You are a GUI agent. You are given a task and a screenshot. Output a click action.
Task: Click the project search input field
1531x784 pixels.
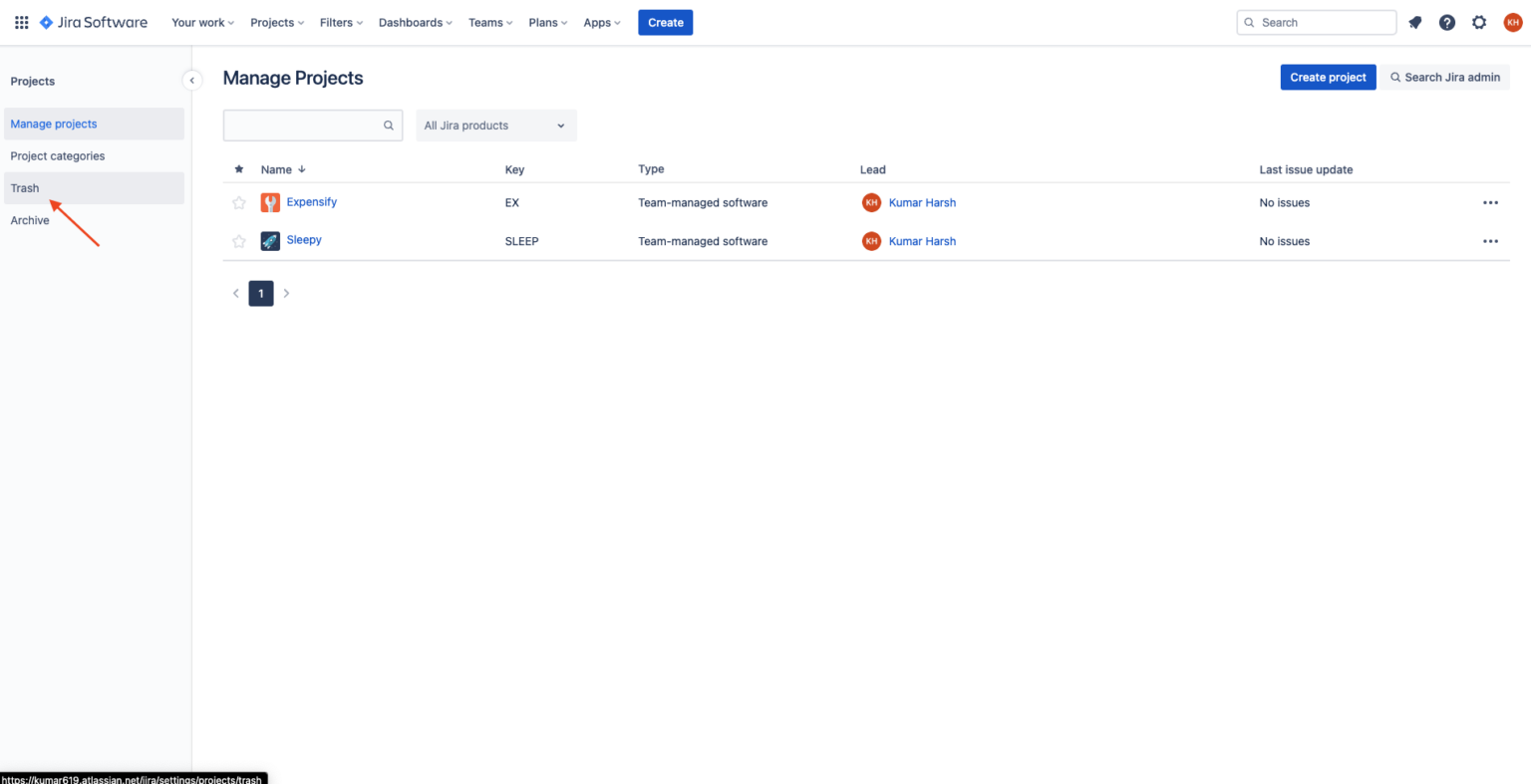click(309, 125)
